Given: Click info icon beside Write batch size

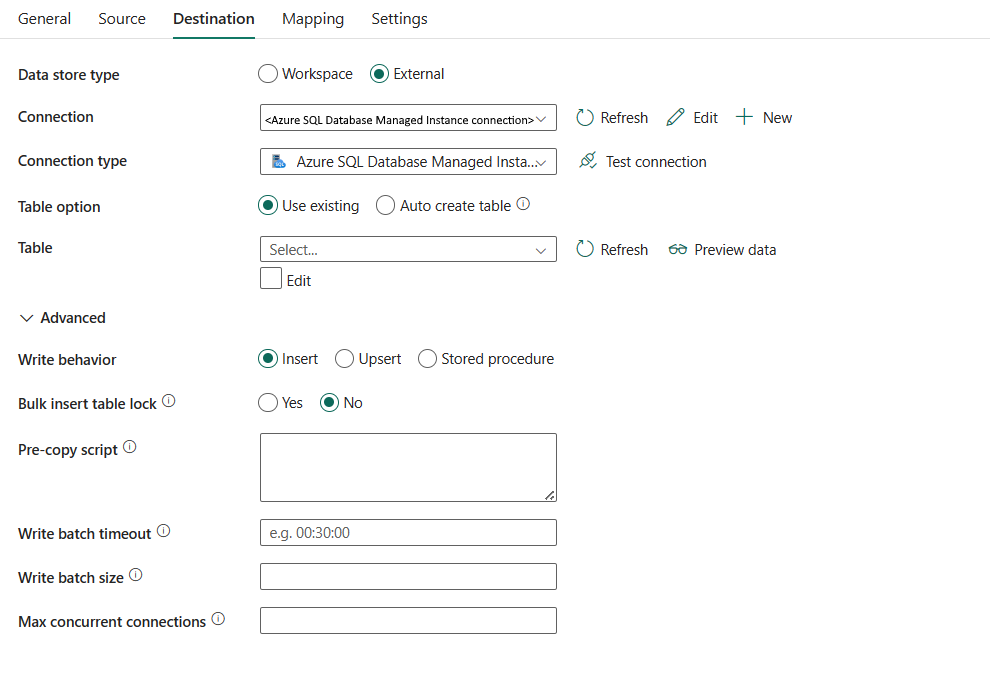Looking at the screenshot, I should (136, 575).
